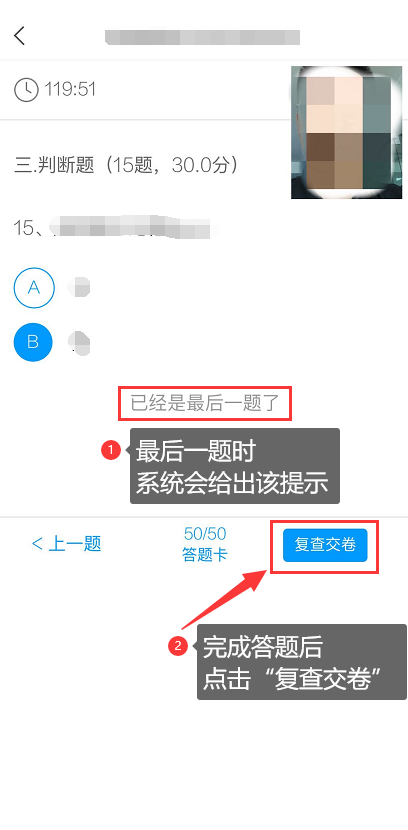Viewport: 408px width, 830px height.
Task: Click the 三.判断题 section heading
Action: pyautogui.click(x=126, y=166)
